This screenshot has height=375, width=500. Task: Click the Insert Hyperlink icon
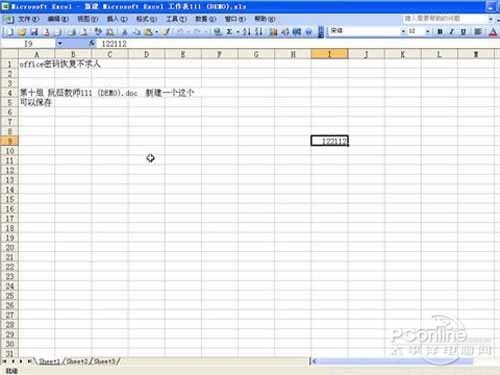(x=217, y=32)
